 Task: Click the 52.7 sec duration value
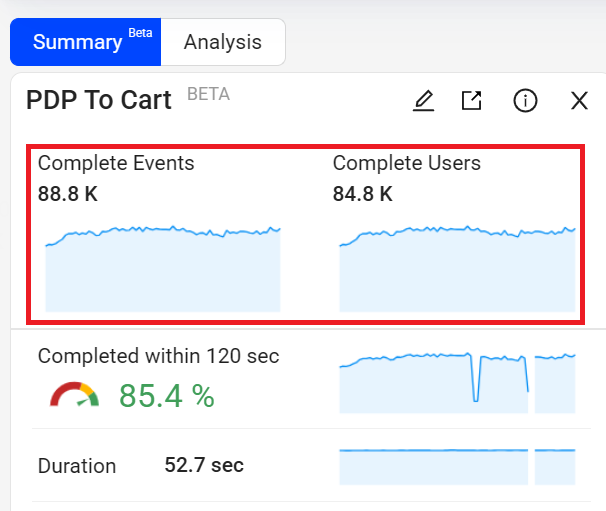click(204, 466)
